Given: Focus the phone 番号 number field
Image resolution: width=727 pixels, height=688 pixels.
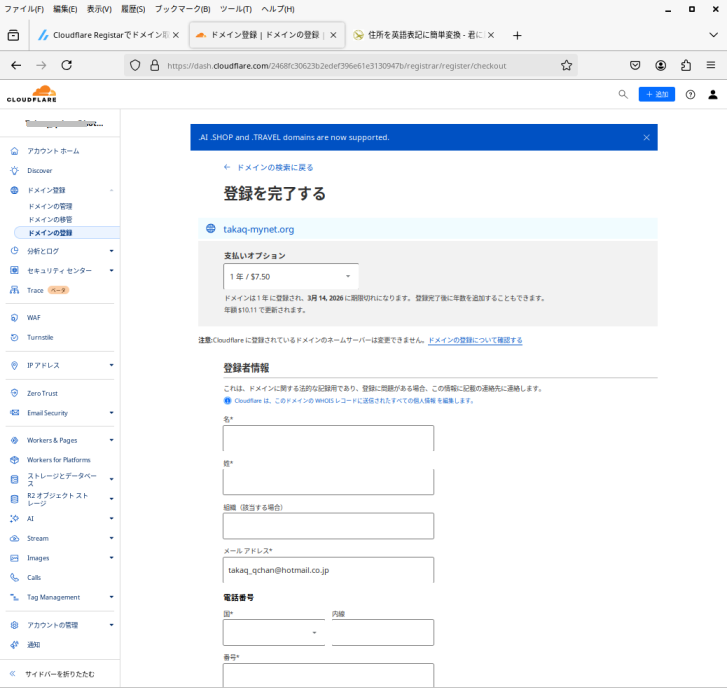Looking at the screenshot, I should [x=328, y=675].
